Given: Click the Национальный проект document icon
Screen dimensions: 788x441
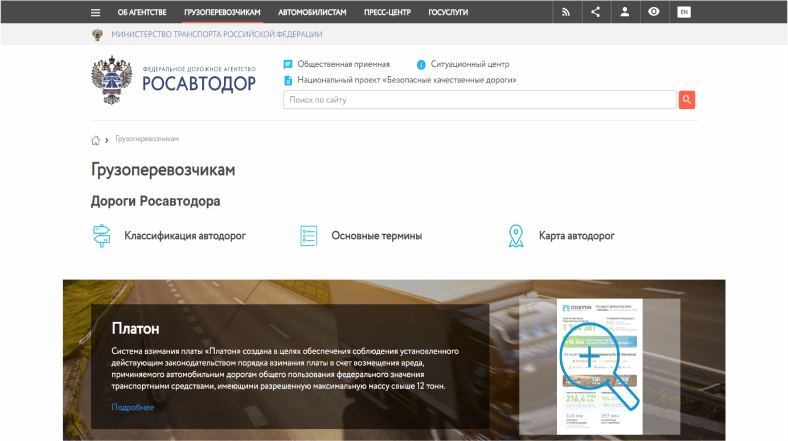Looking at the screenshot, I should point(288,80).
